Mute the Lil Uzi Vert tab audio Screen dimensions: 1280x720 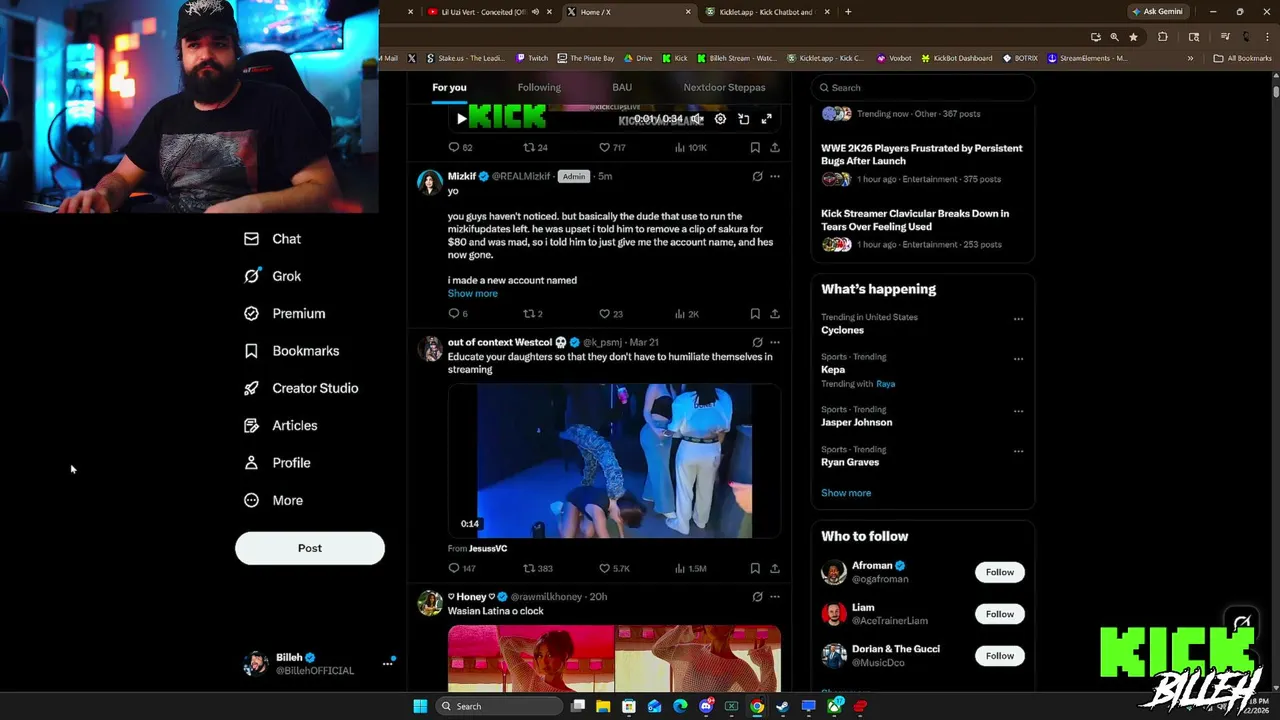click(x=535, y=12)
